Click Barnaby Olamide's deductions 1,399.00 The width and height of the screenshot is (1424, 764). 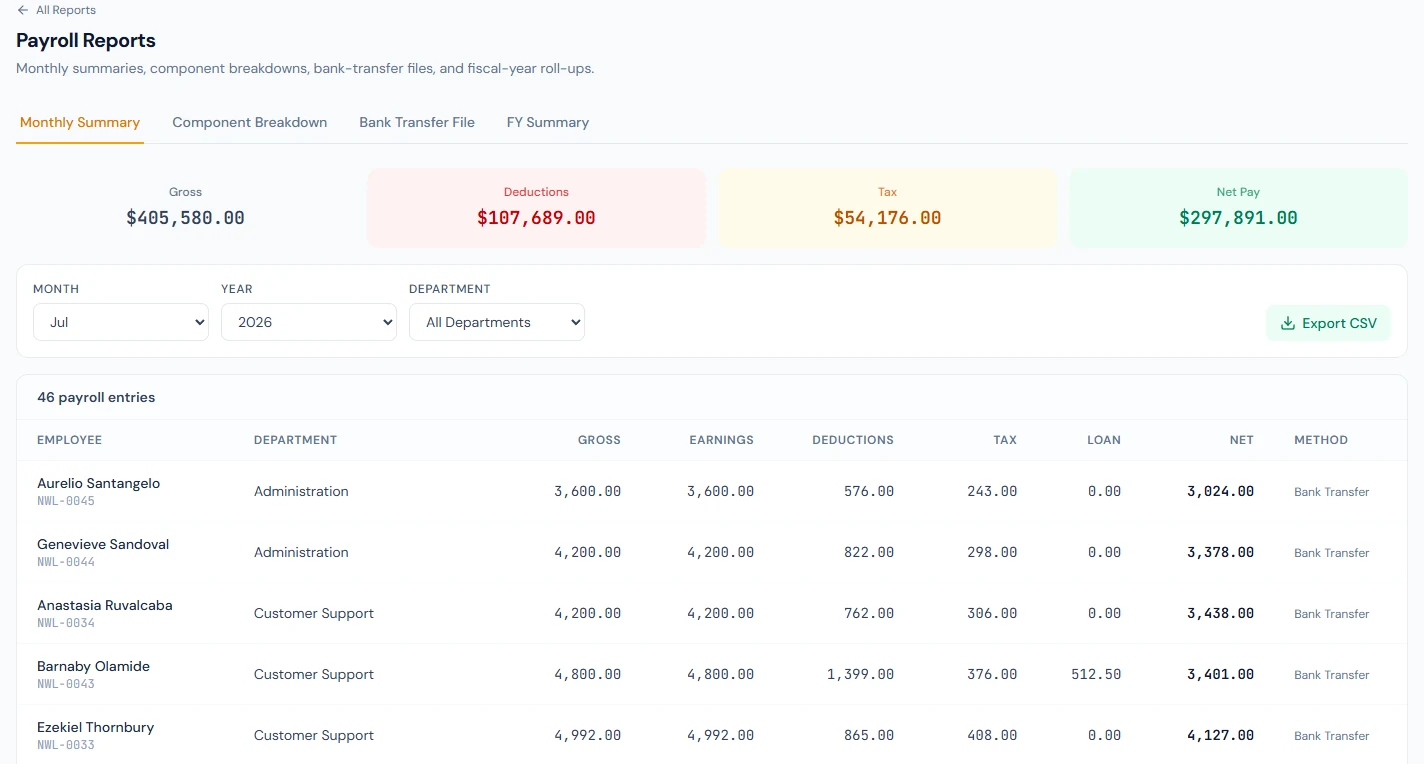coord(860,674)
